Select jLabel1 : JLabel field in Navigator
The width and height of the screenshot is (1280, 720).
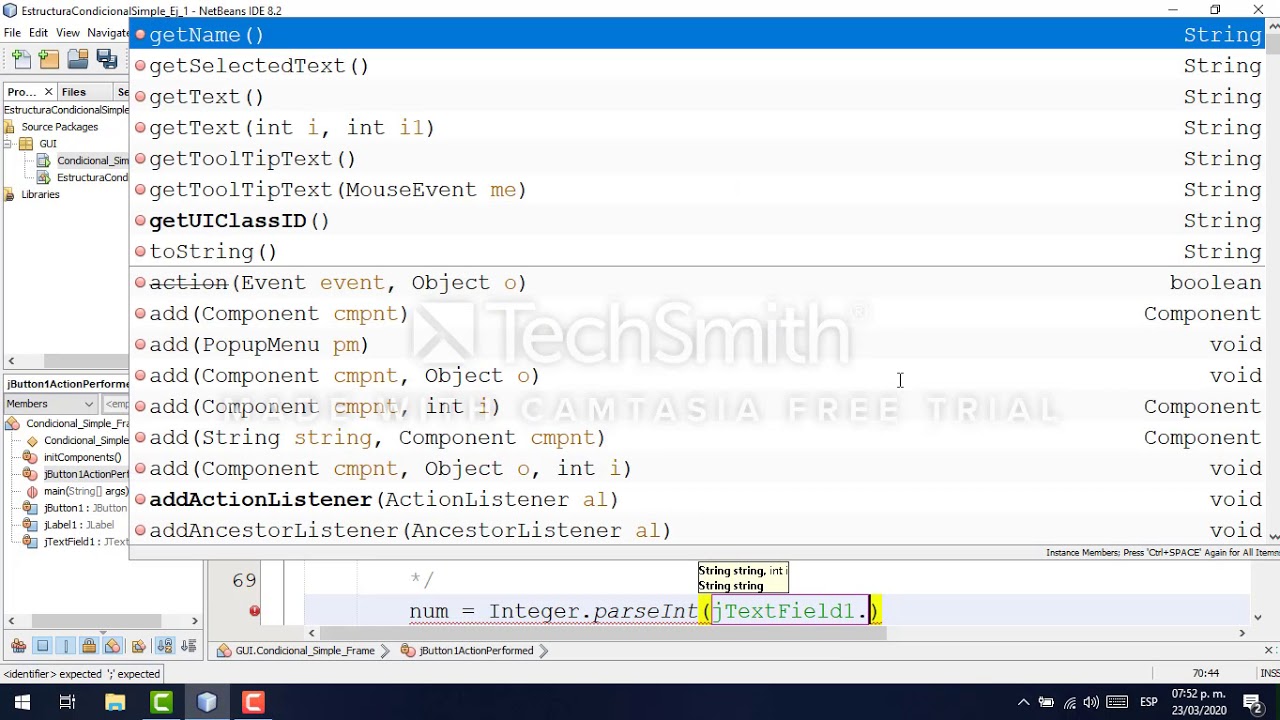(79, 526)
